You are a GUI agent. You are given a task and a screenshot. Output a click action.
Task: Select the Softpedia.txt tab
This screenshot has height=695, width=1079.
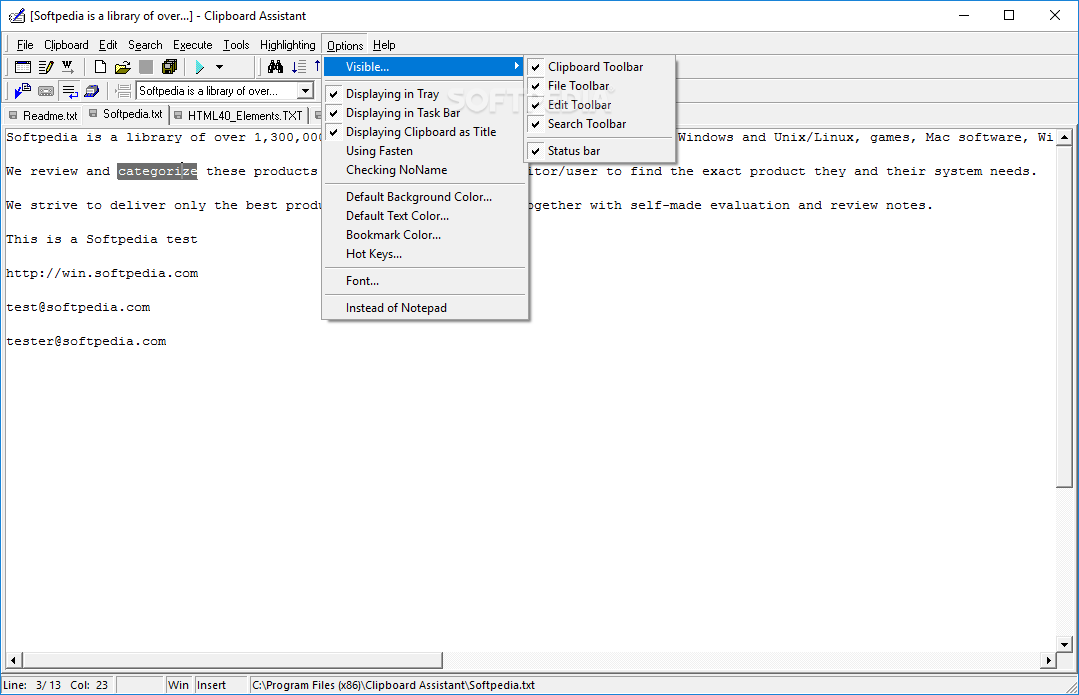click(x=127, y=114)
